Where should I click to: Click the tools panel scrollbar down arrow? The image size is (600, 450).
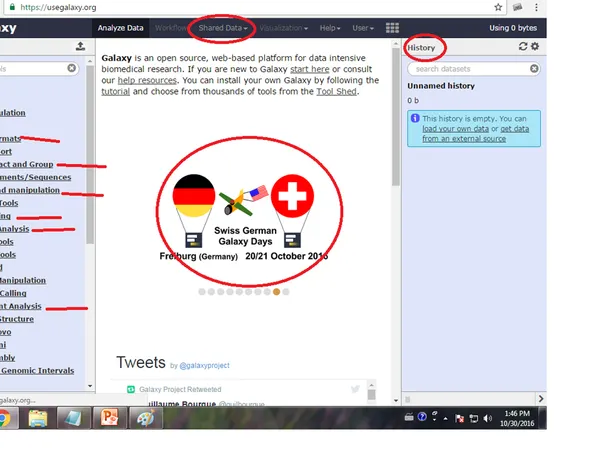[90, 386]
